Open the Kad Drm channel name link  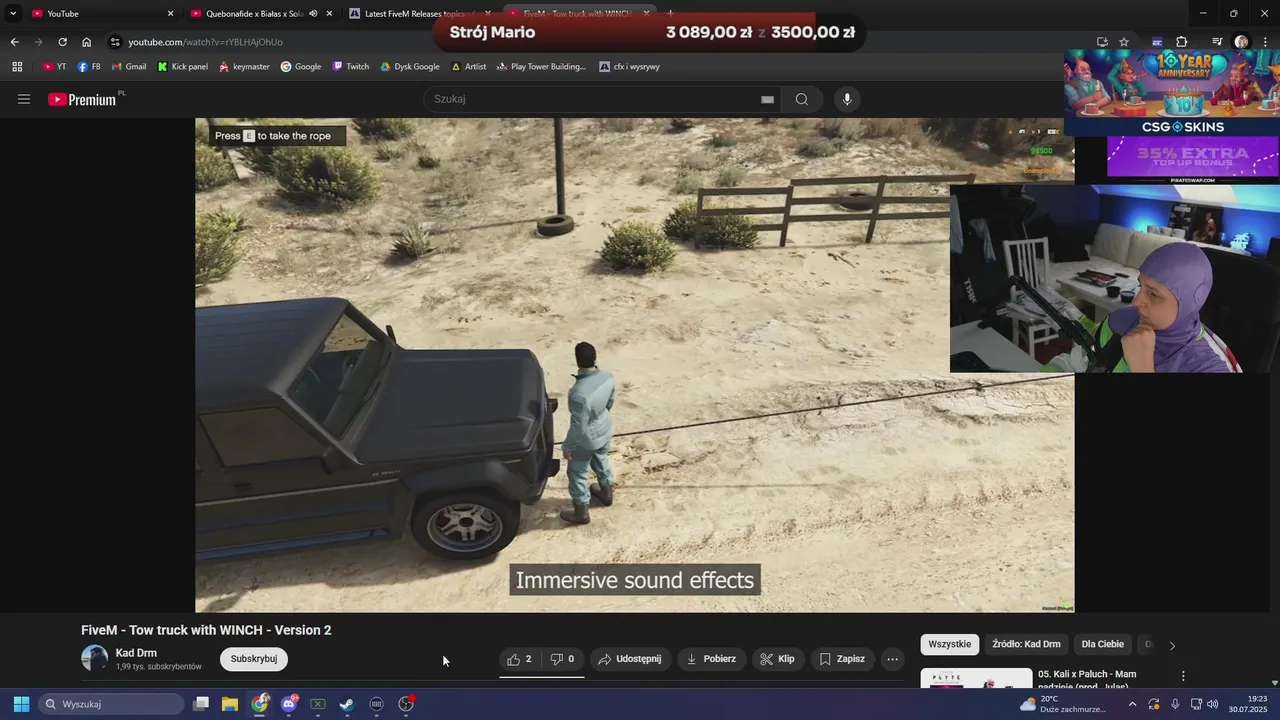click(x=136, y=653)
